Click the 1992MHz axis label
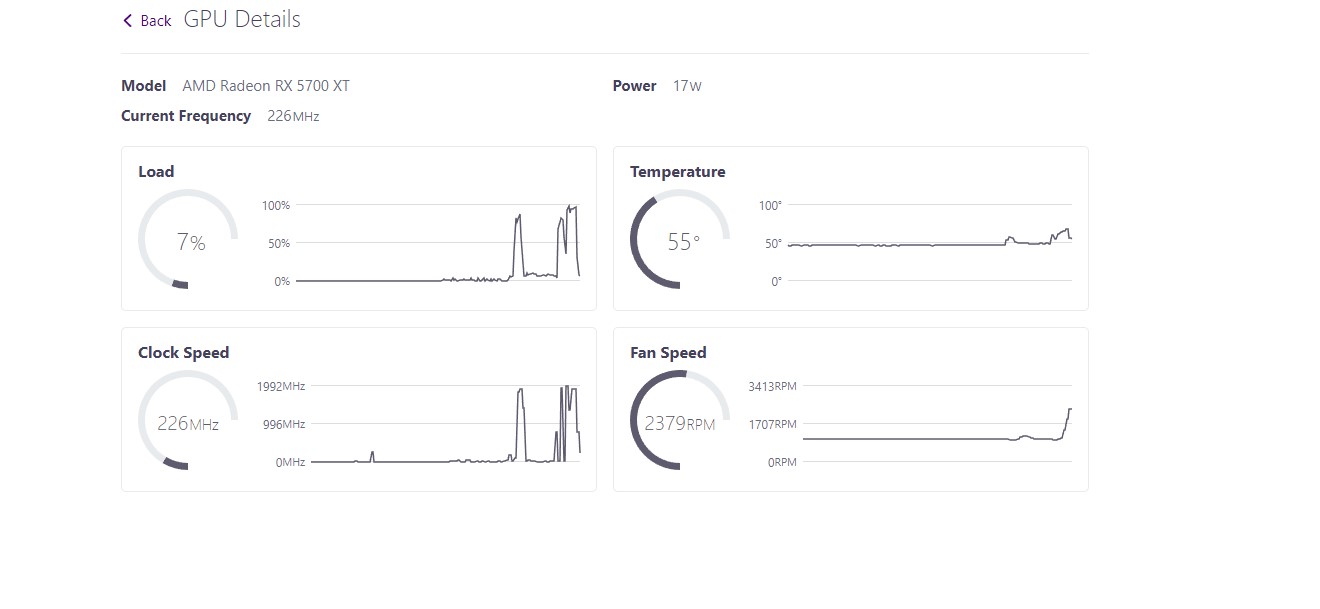This screenshot has height=609, width=1320. [282, 386]
